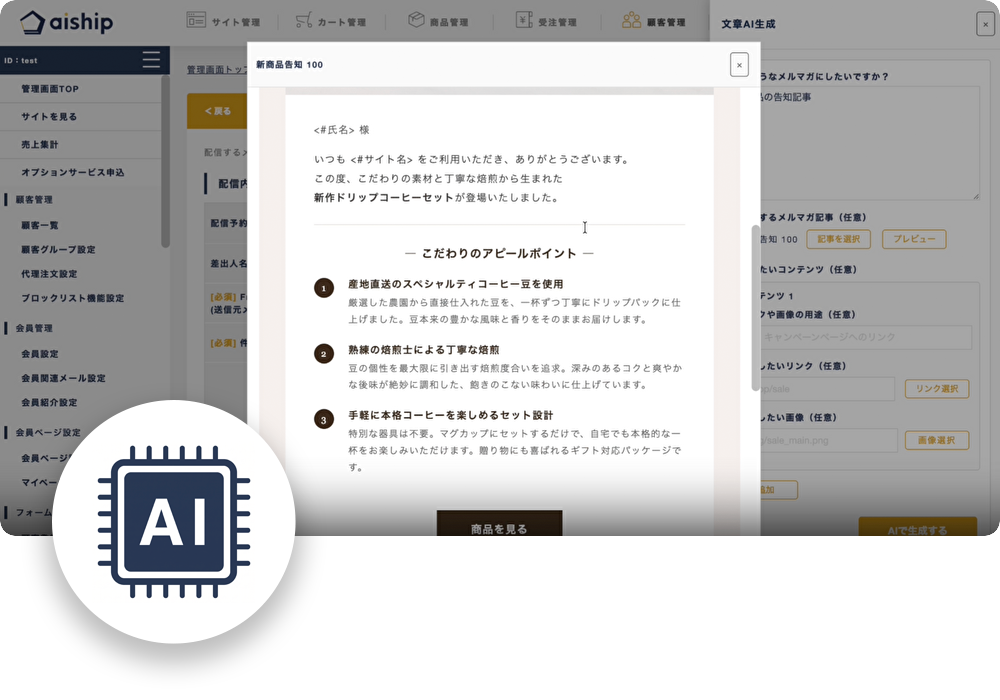Viewport: 1000px width, 700px height.
Task: Click the 管理画面トップ breadcrumb link
Action: click(217, 69)
